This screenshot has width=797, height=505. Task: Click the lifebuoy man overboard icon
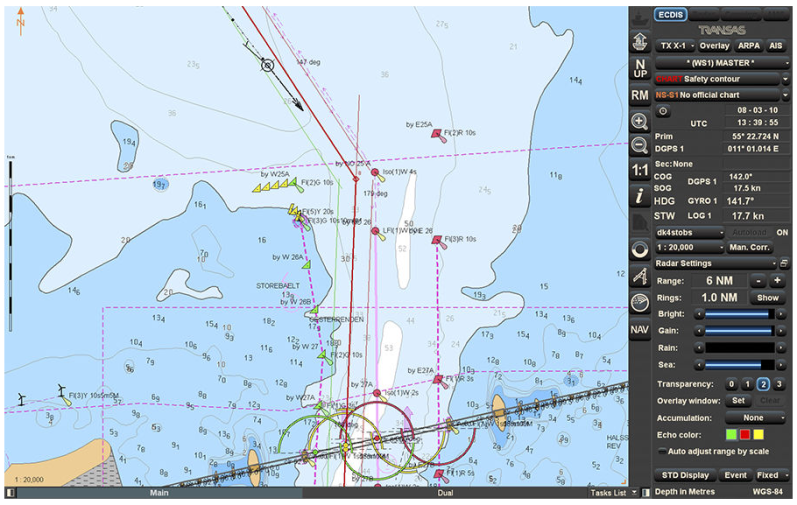coord(640,249)
